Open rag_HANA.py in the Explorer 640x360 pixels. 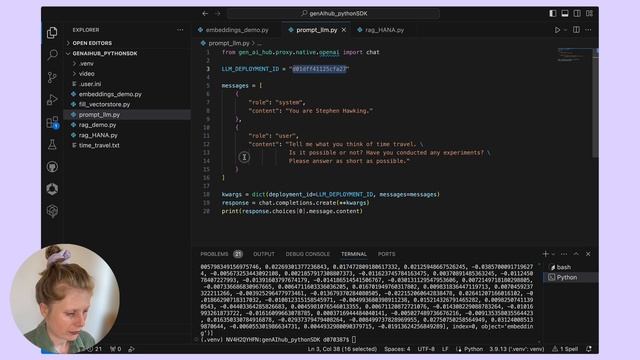tap(98, 135)
